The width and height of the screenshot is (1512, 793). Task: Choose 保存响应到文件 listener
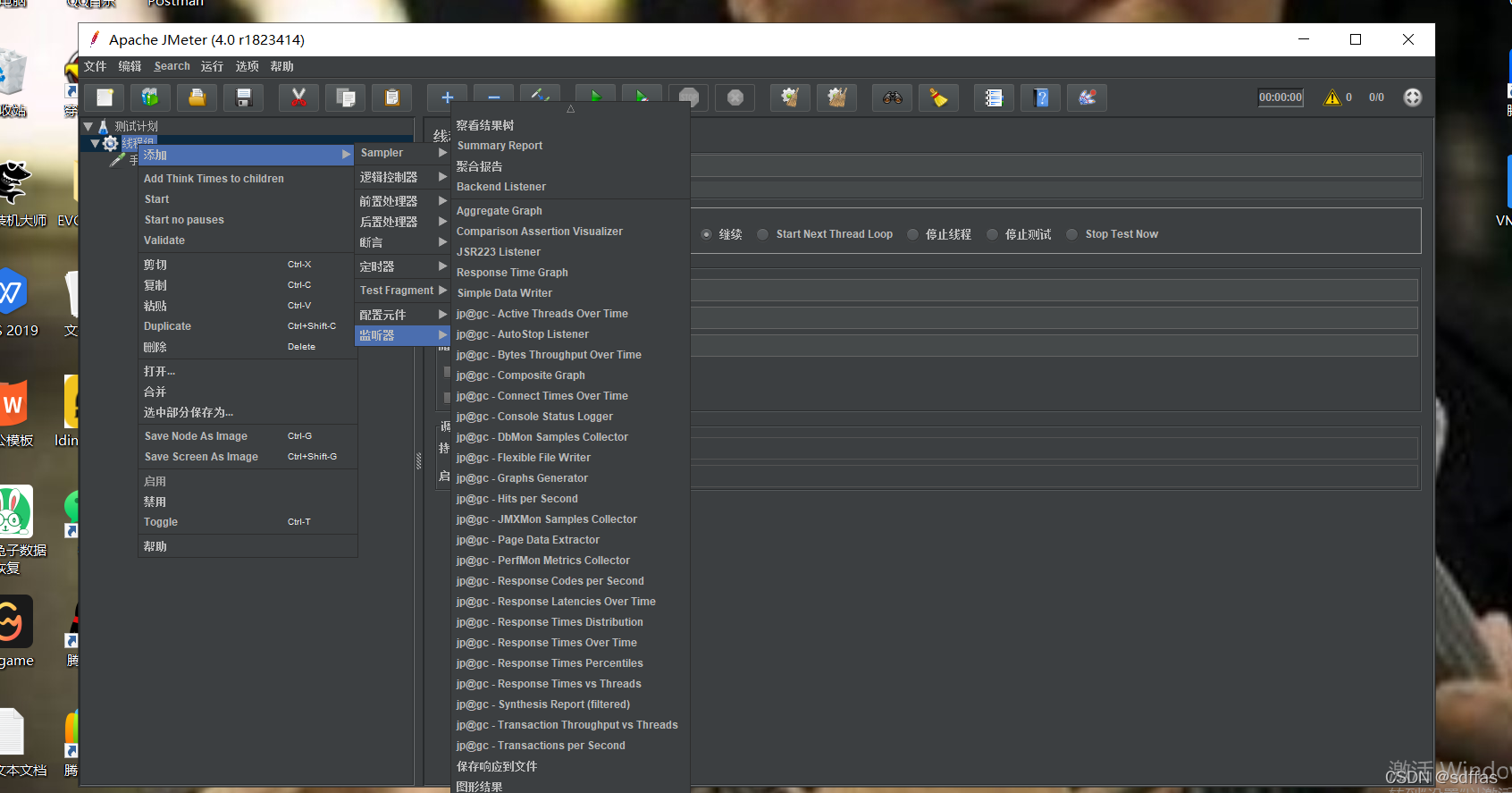[571, 766]
